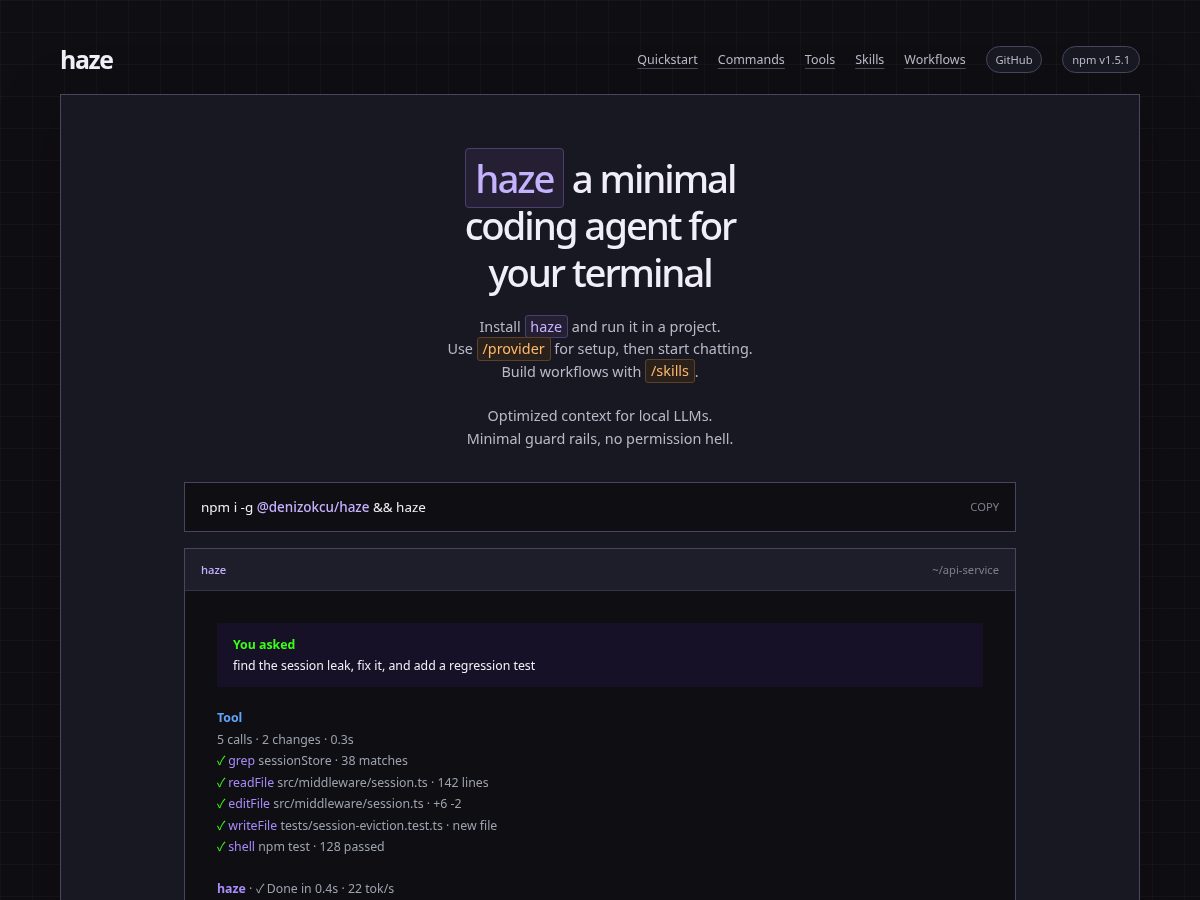The height and width of the screenshot is (900, 1200).
Task: Click the 'Done in 0.4s' status line
Action: (305, 888)
